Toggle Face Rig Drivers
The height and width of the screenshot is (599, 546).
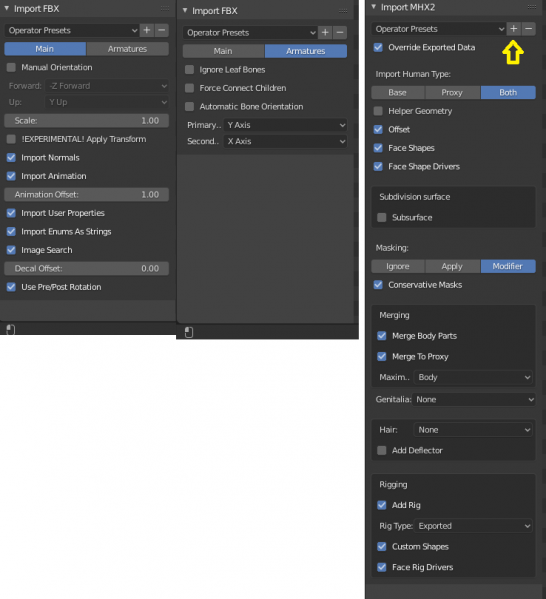(x=382, y=567)
